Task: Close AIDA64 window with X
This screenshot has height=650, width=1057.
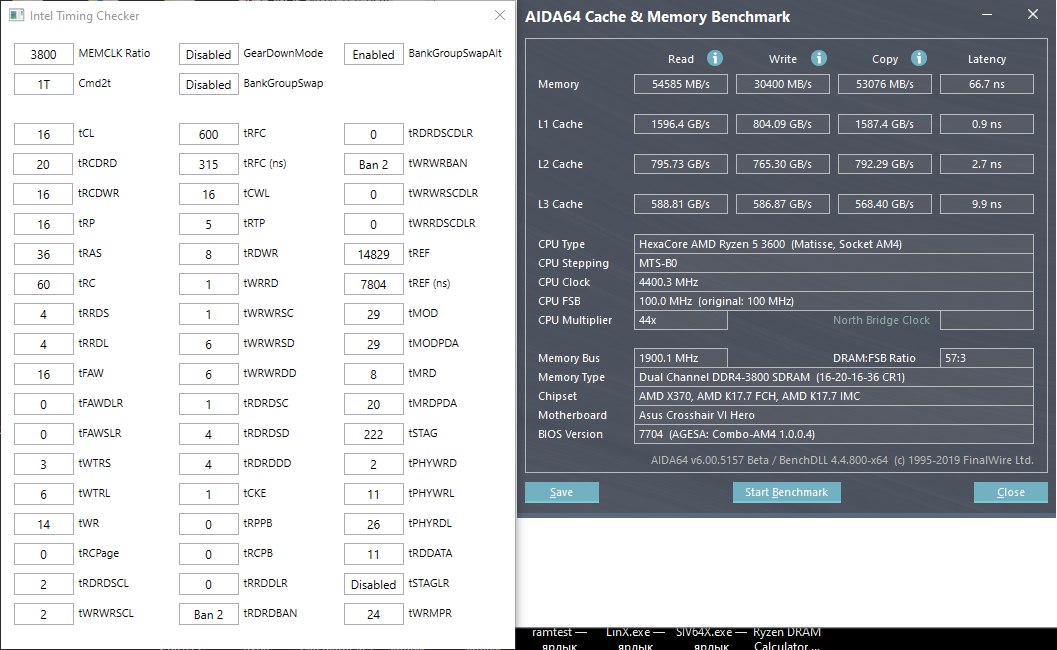Action: tap(1033, 14)
